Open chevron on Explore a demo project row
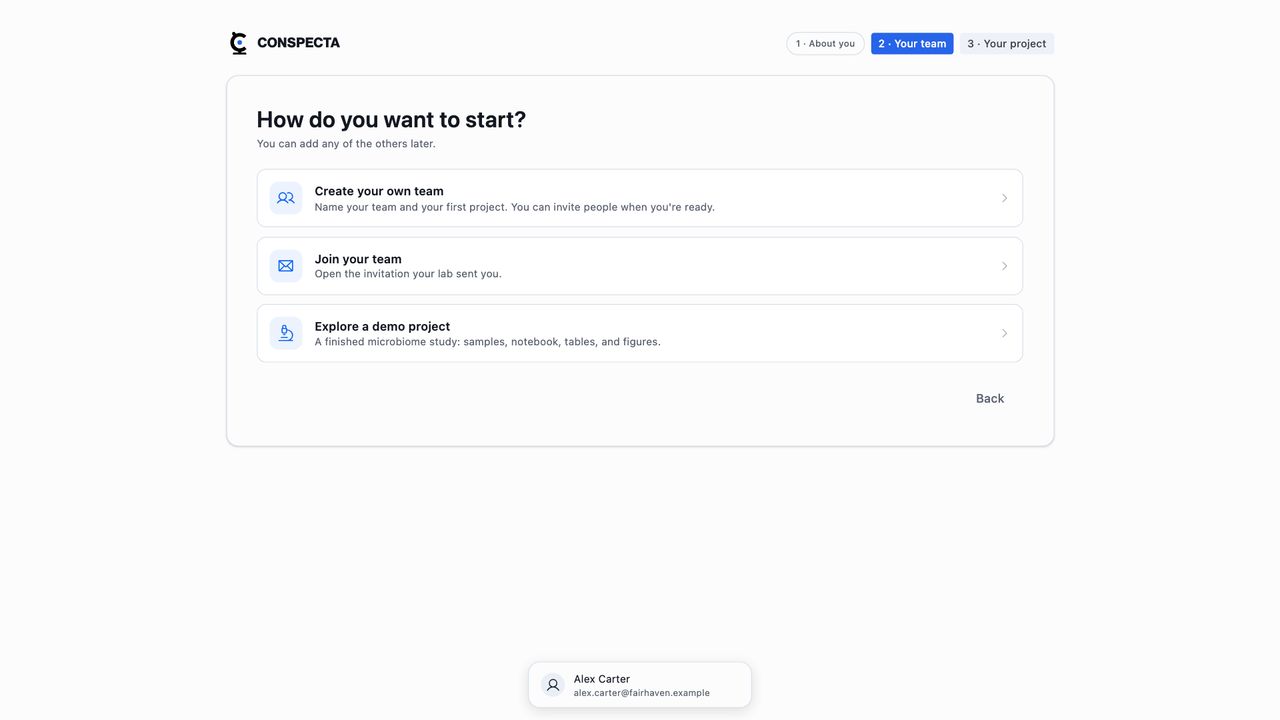Image resolution: width=1280 pixels, height=720 pixels. (1004, 333)
